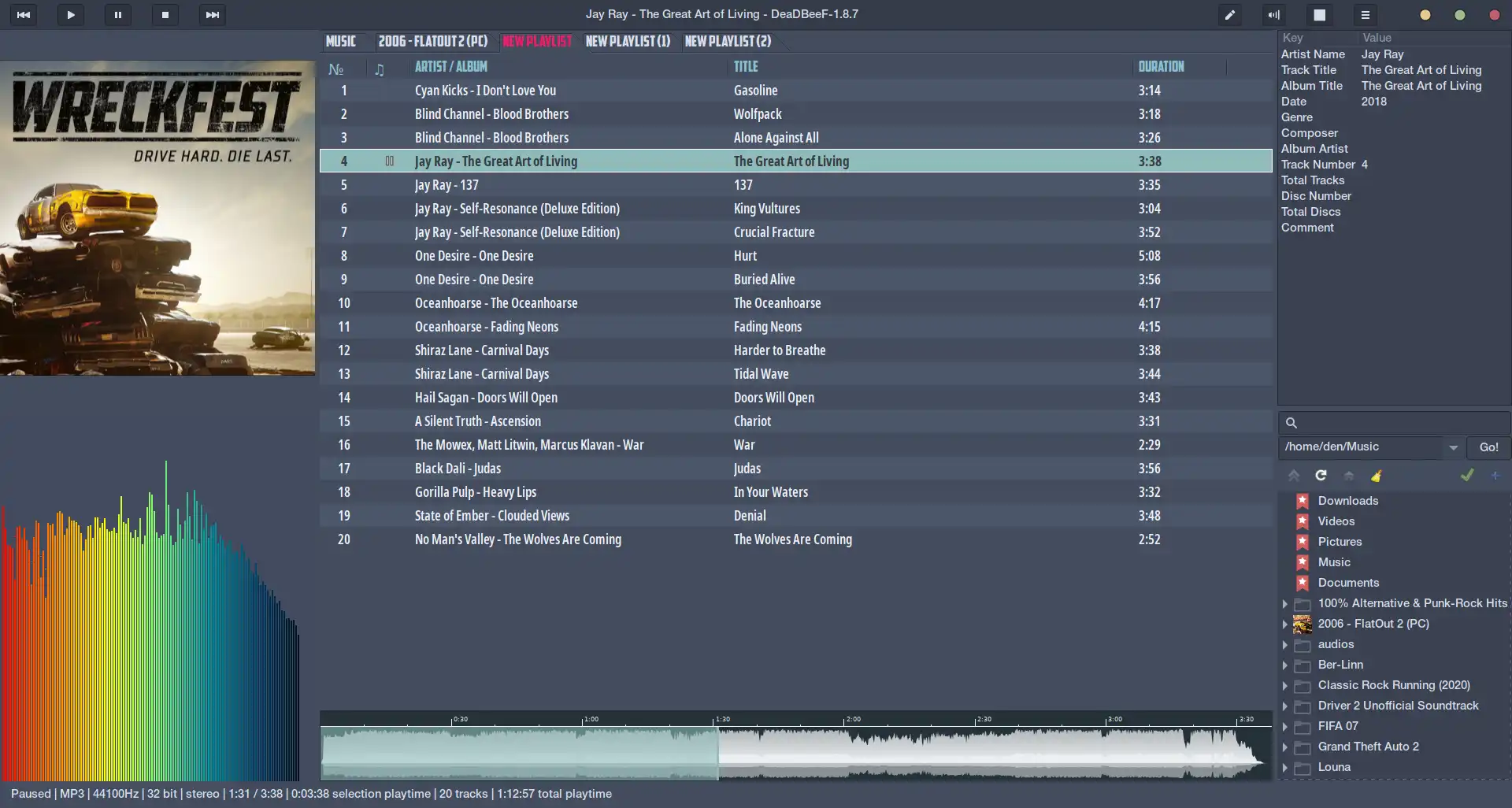Skip to the next track
The image size is (1512, 808).
tap(213, 14)
